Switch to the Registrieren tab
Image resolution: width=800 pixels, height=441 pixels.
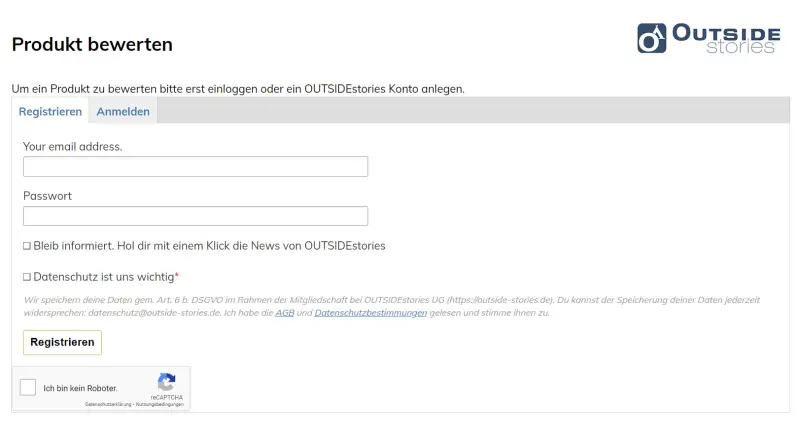50,111
